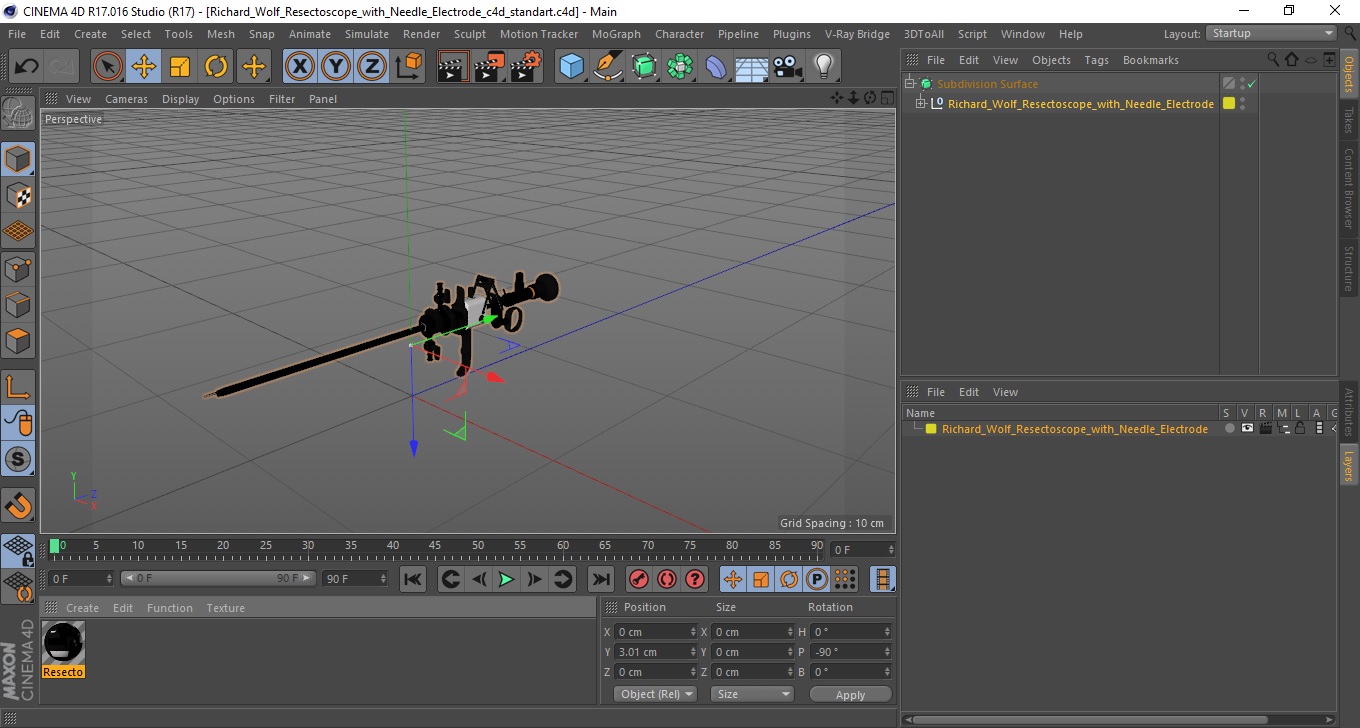The height and width of the screenshot is (728, 1360).
Task: Open Edit Render Settings icon
Action: [526, 67]
